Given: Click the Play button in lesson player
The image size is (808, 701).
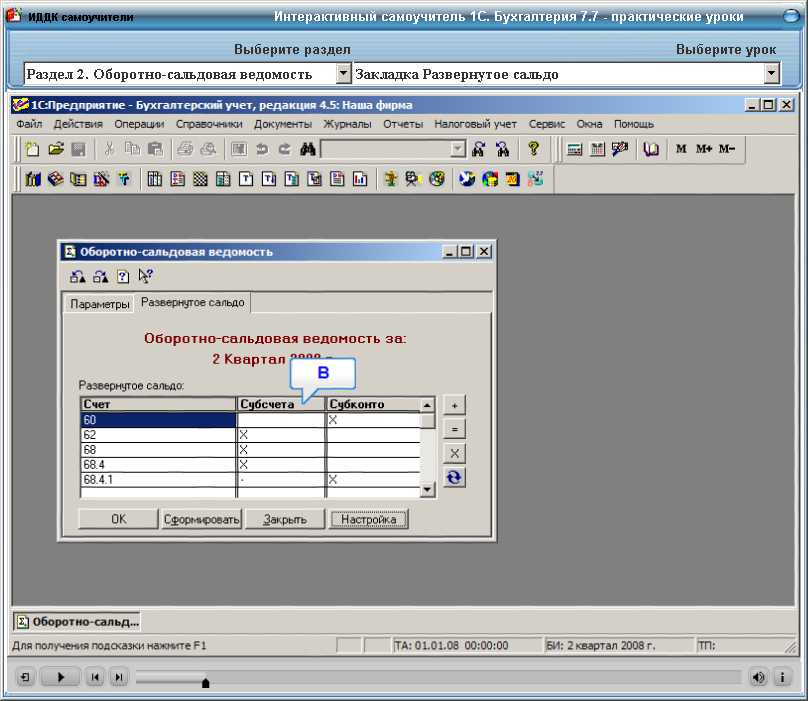Looking at the screenshot, I should point(60,677).
